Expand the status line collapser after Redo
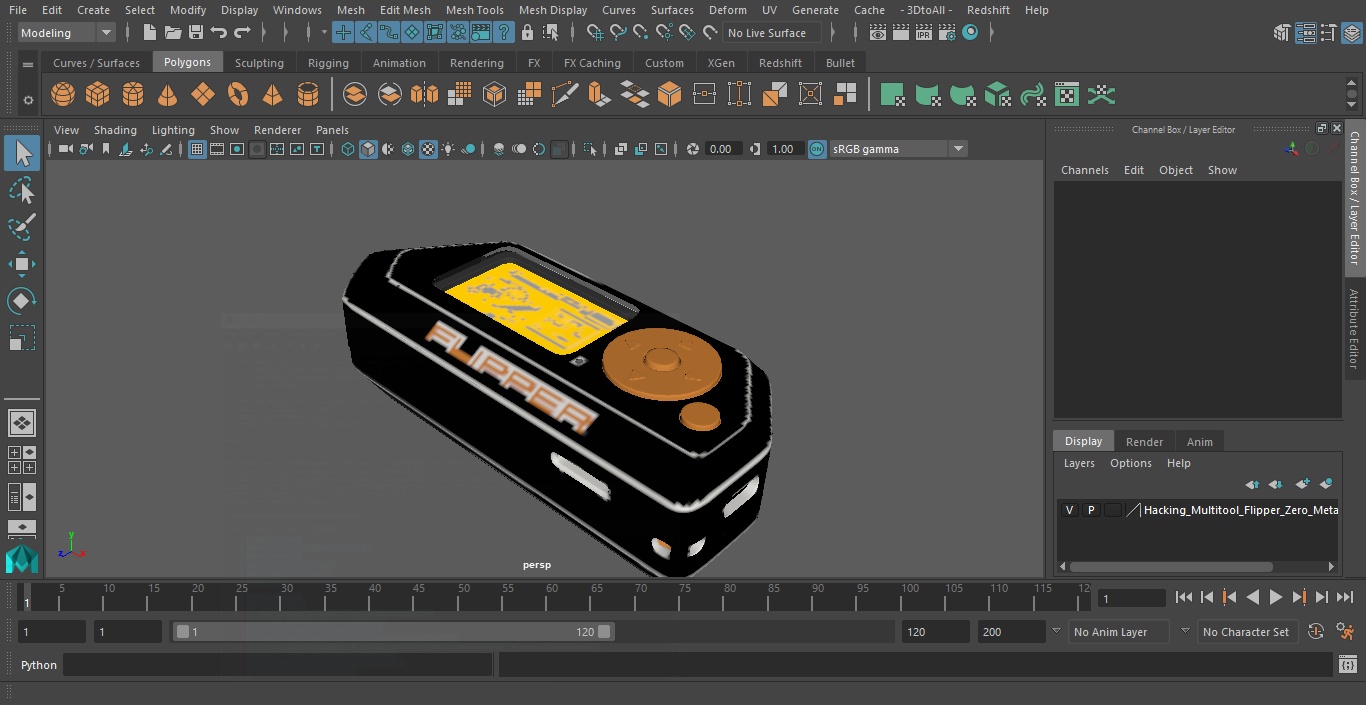1366x705 pixels. coord(263,33)
